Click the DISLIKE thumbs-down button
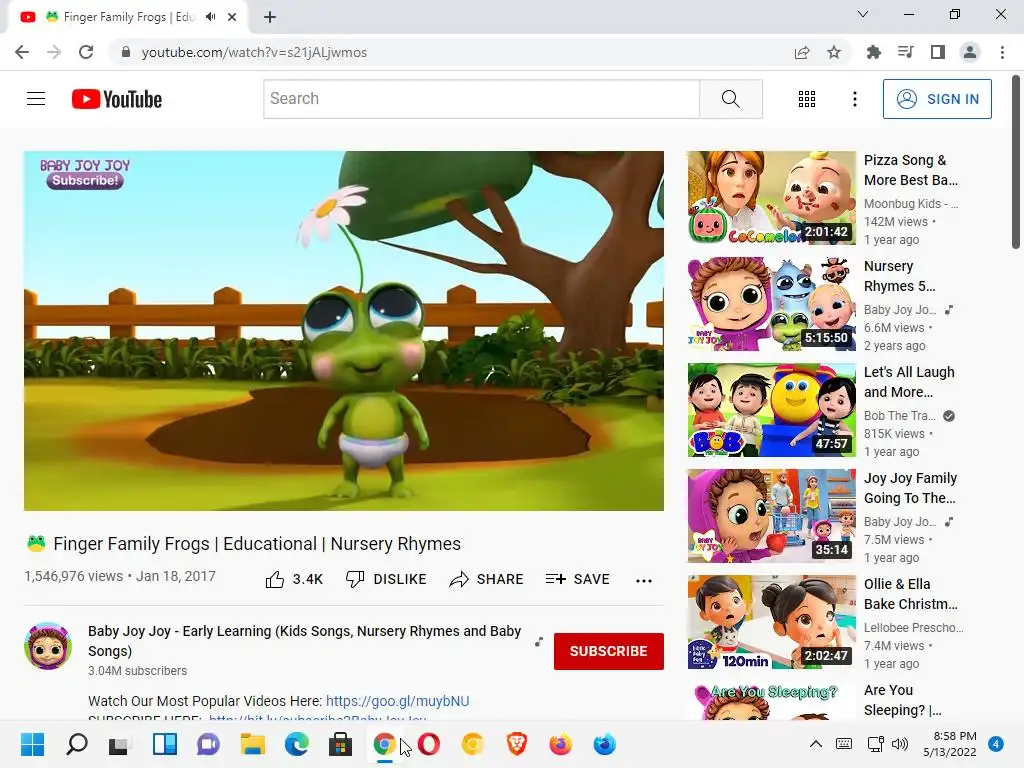This screenshot has height=768, width=1024. click(386, 579)
